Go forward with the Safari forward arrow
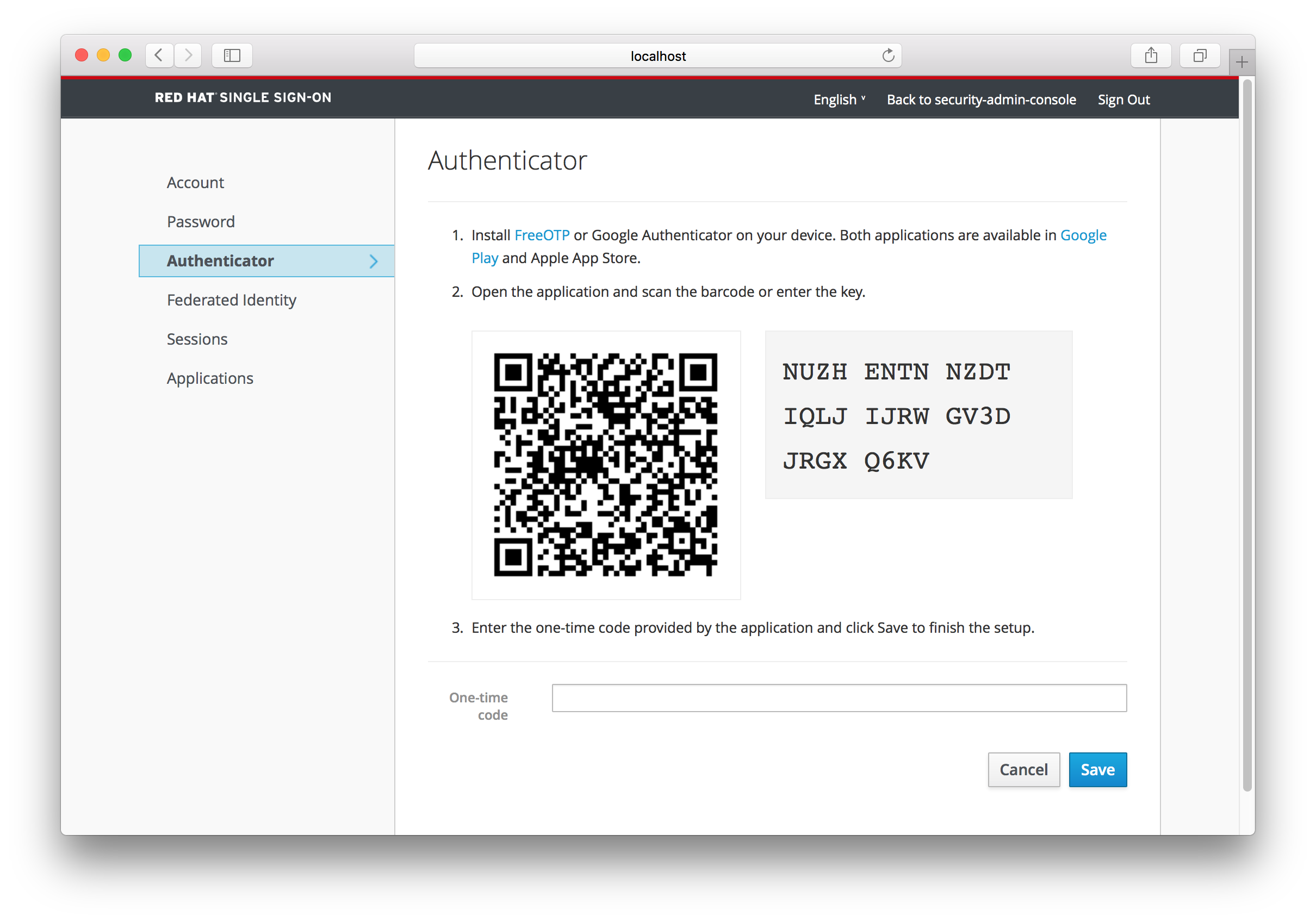Viewport: 1316px width, 922px height. (x=188, y=55)
